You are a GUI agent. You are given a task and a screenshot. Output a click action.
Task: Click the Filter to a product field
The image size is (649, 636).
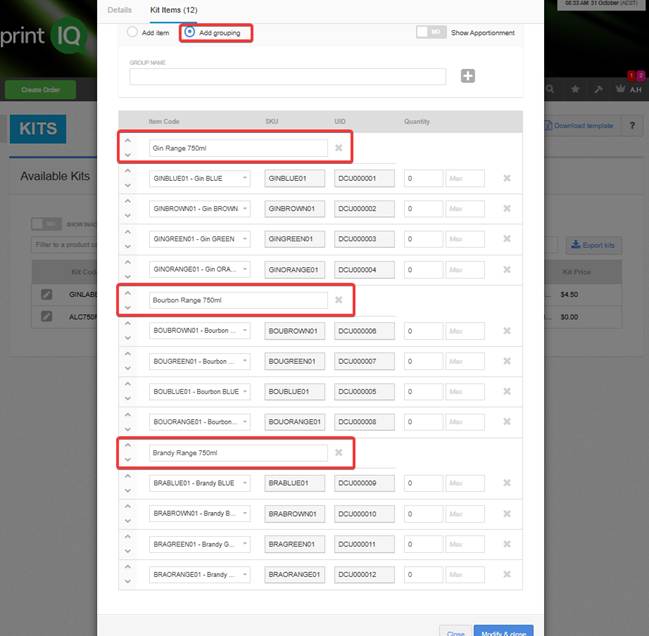64,245
